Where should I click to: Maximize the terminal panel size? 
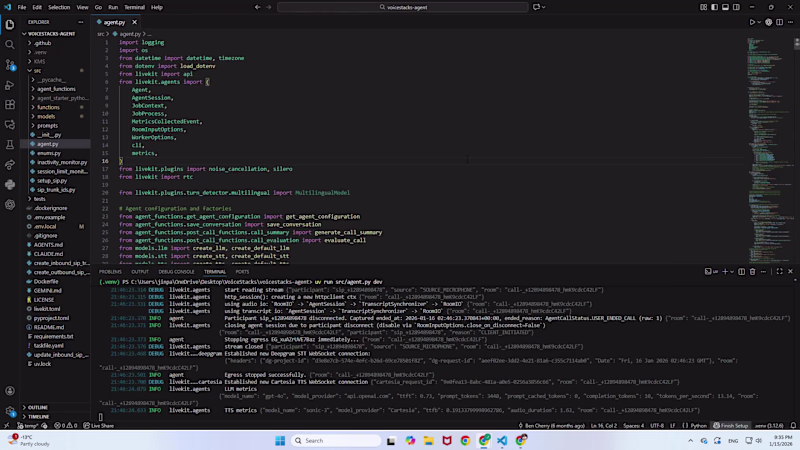tap(780, 272)
